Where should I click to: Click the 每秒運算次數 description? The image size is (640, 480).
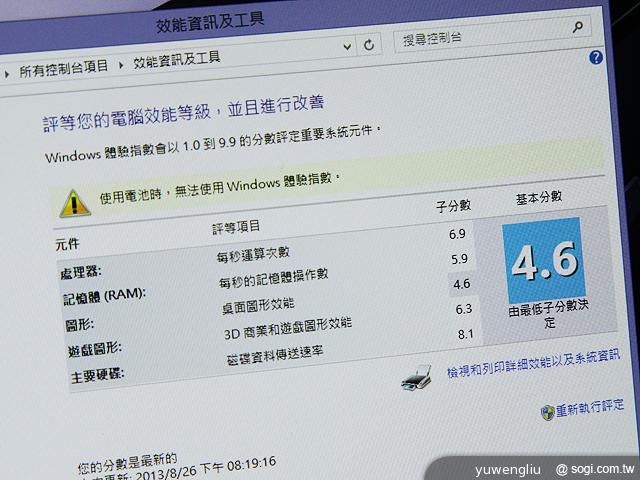[x=253, y=254]
